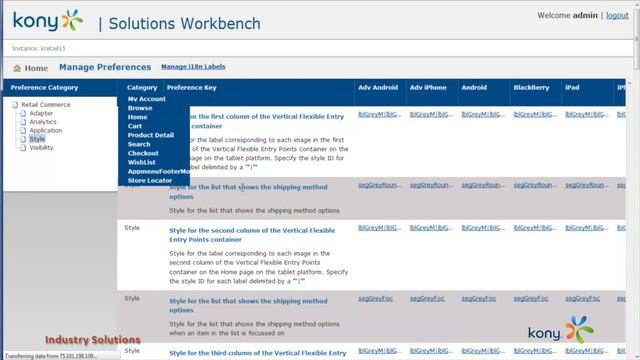
Task: Click Preference Key column header
Action: pyautogui.click(x=191, y=87)
